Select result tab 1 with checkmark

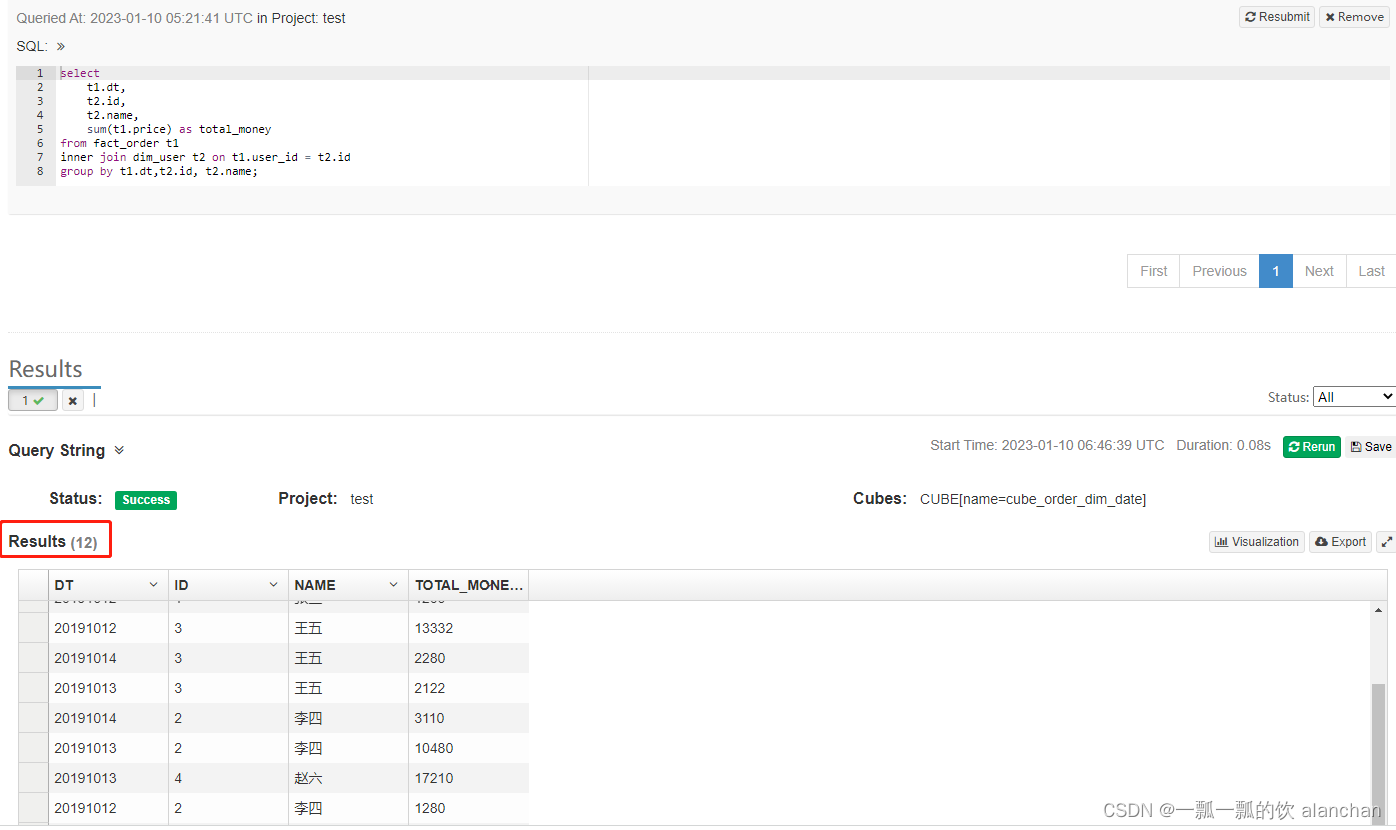pyautogui.click(x=33, y=400)
